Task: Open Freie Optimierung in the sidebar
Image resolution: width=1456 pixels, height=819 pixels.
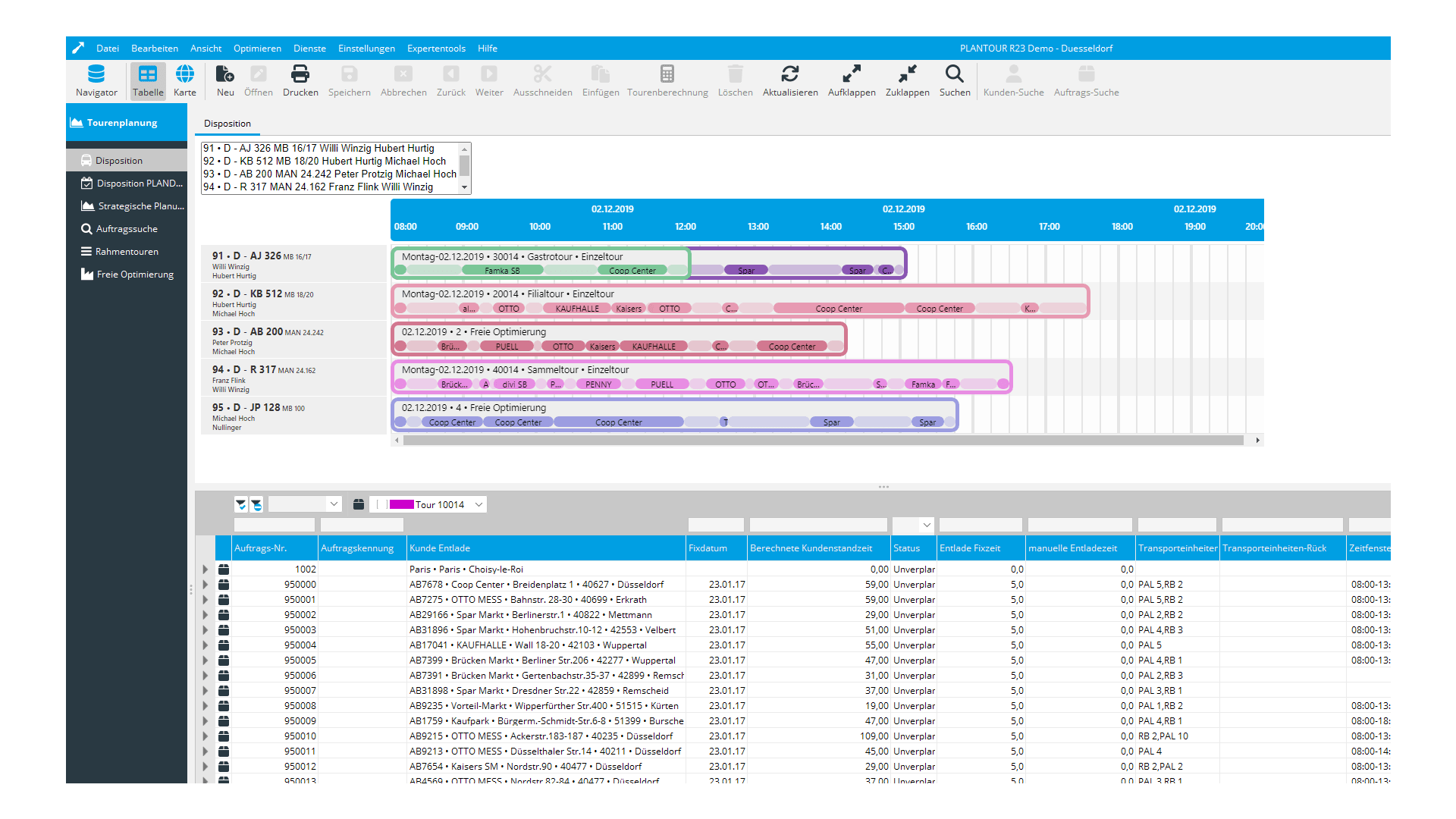Action: coord(134,275)
